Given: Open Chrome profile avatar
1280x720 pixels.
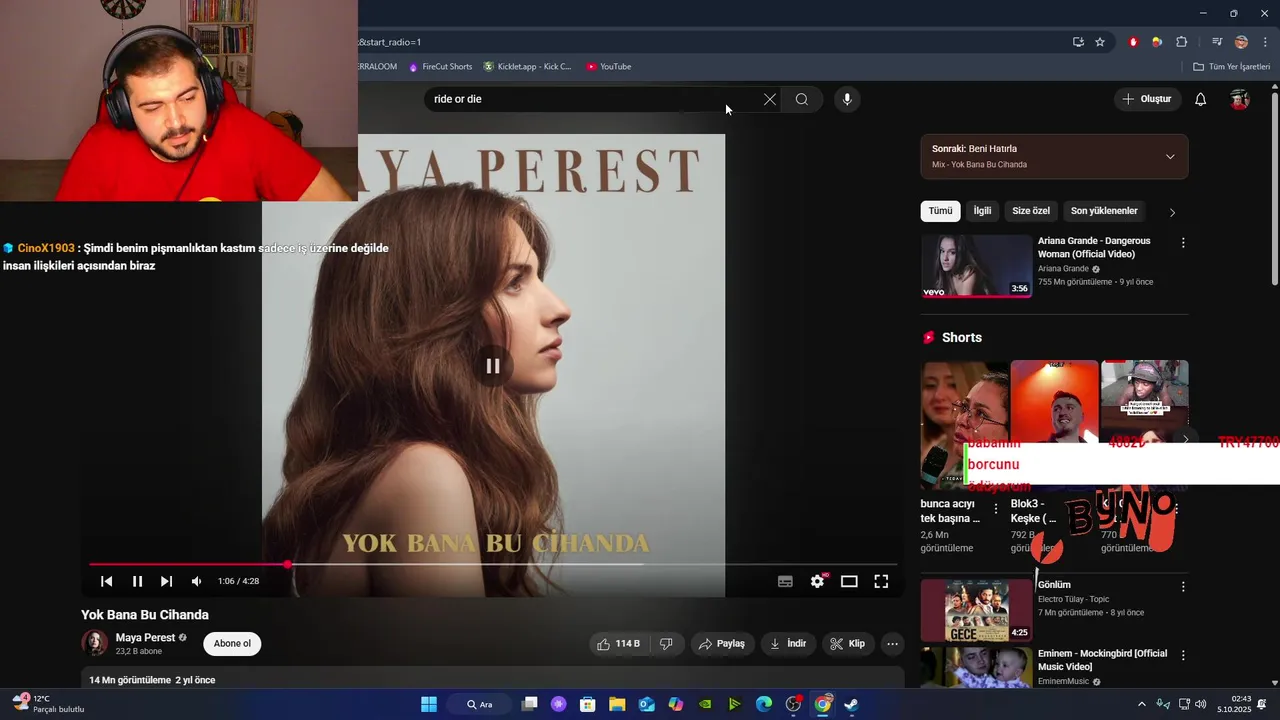Looking at the screenshot, I should click(1241, 42).
